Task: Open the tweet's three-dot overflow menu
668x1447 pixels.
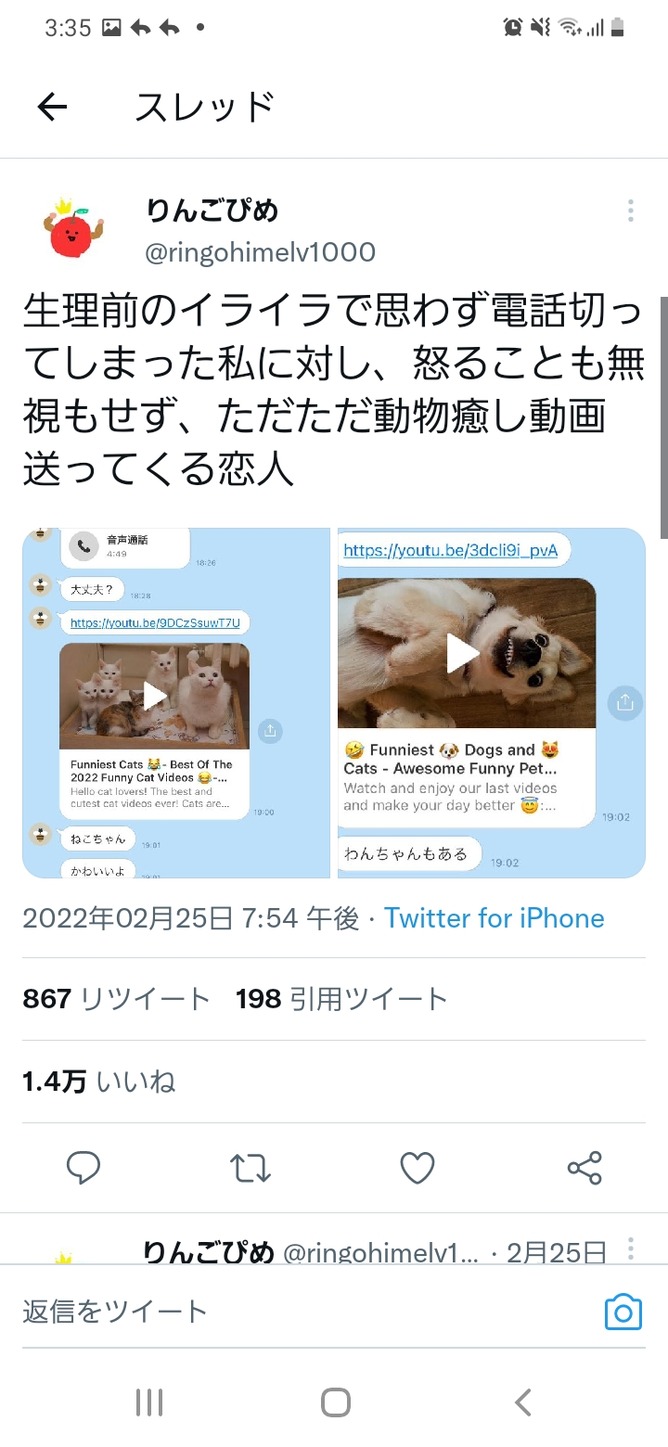Action: coord(630,211)
